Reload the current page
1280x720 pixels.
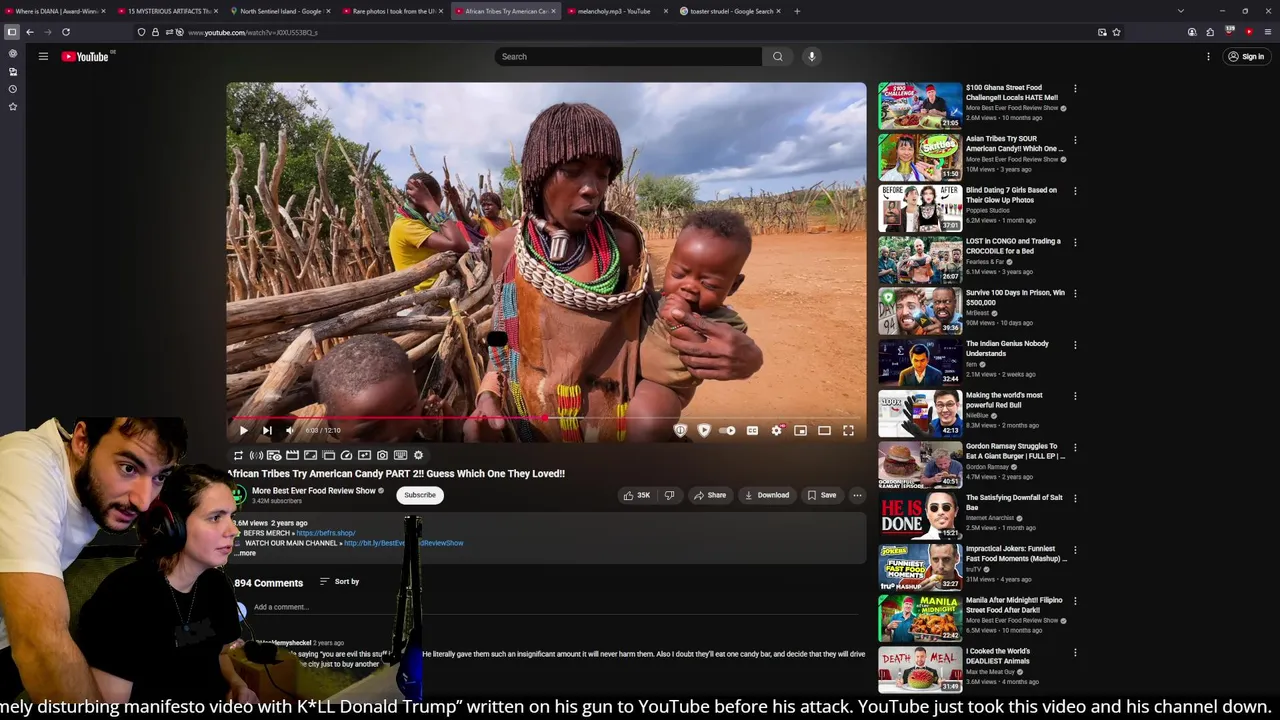click(66, 32)
